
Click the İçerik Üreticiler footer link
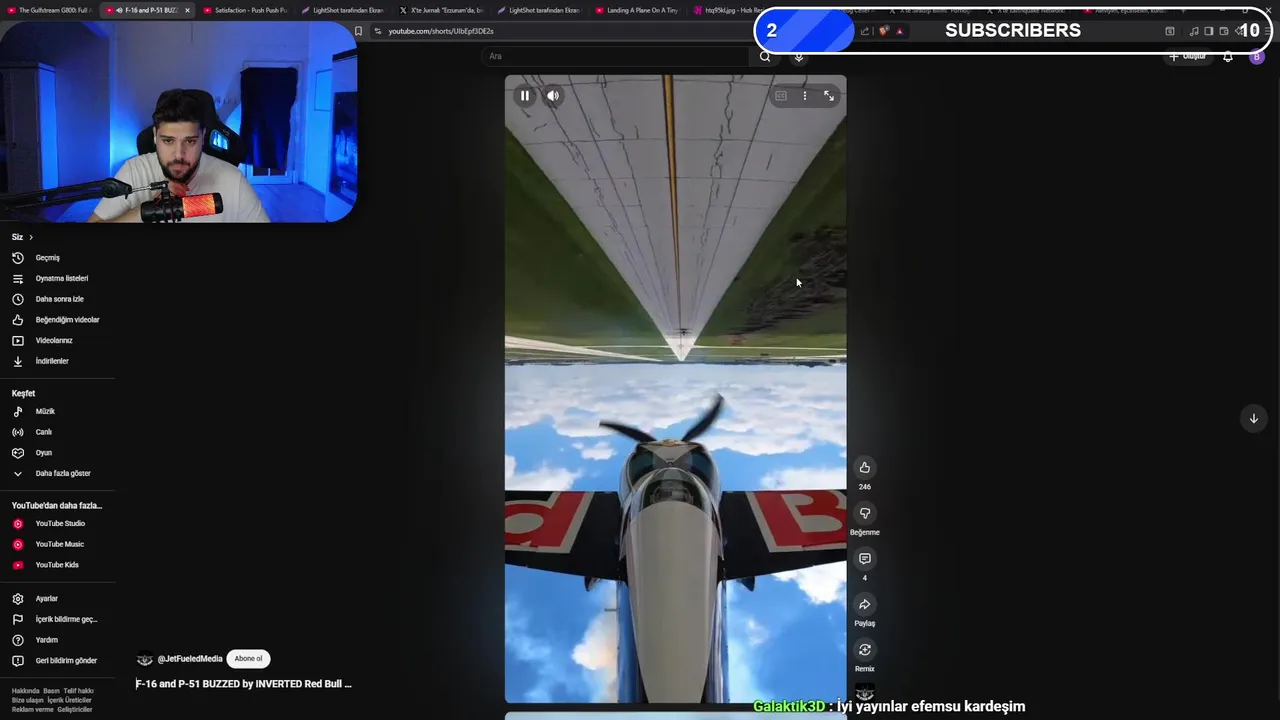pyautogui.click(x=69, y=700)
